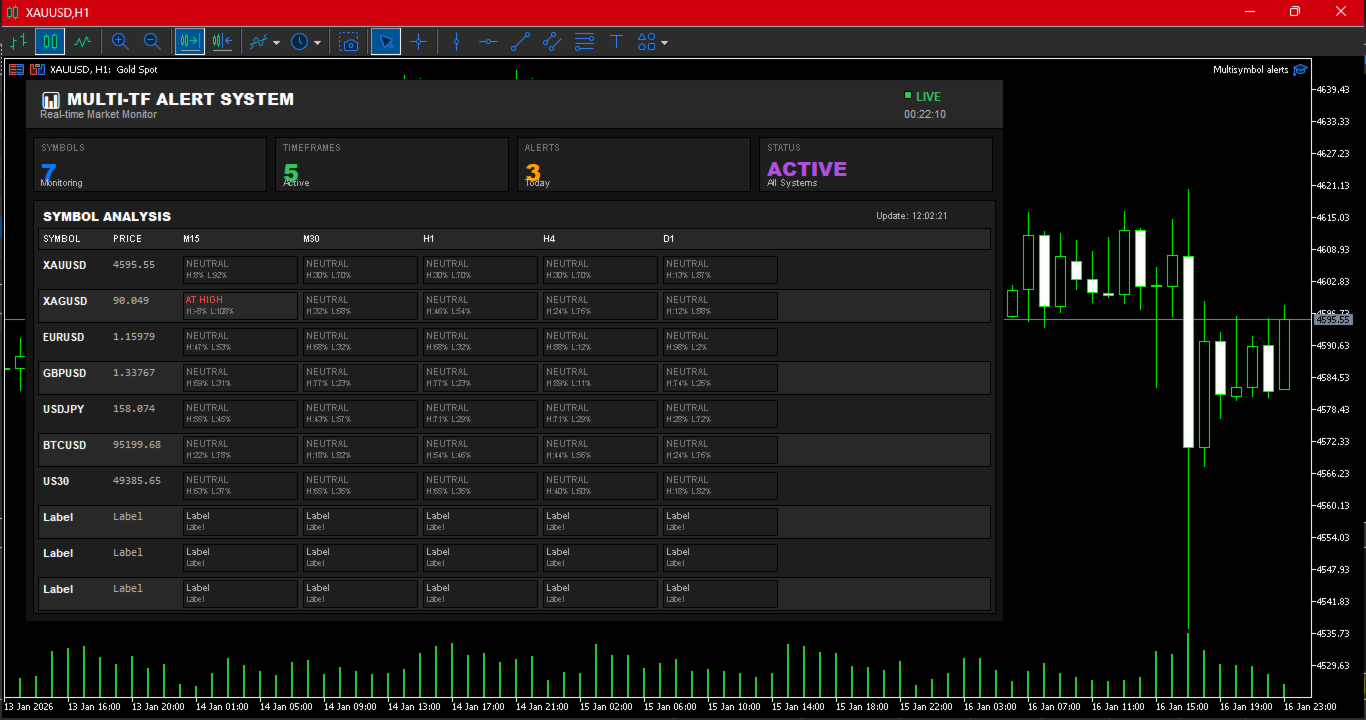Expand the graphical objects shapes dropdown
Viewport: 1366px width, 720px height.
(x=652, y=42)
